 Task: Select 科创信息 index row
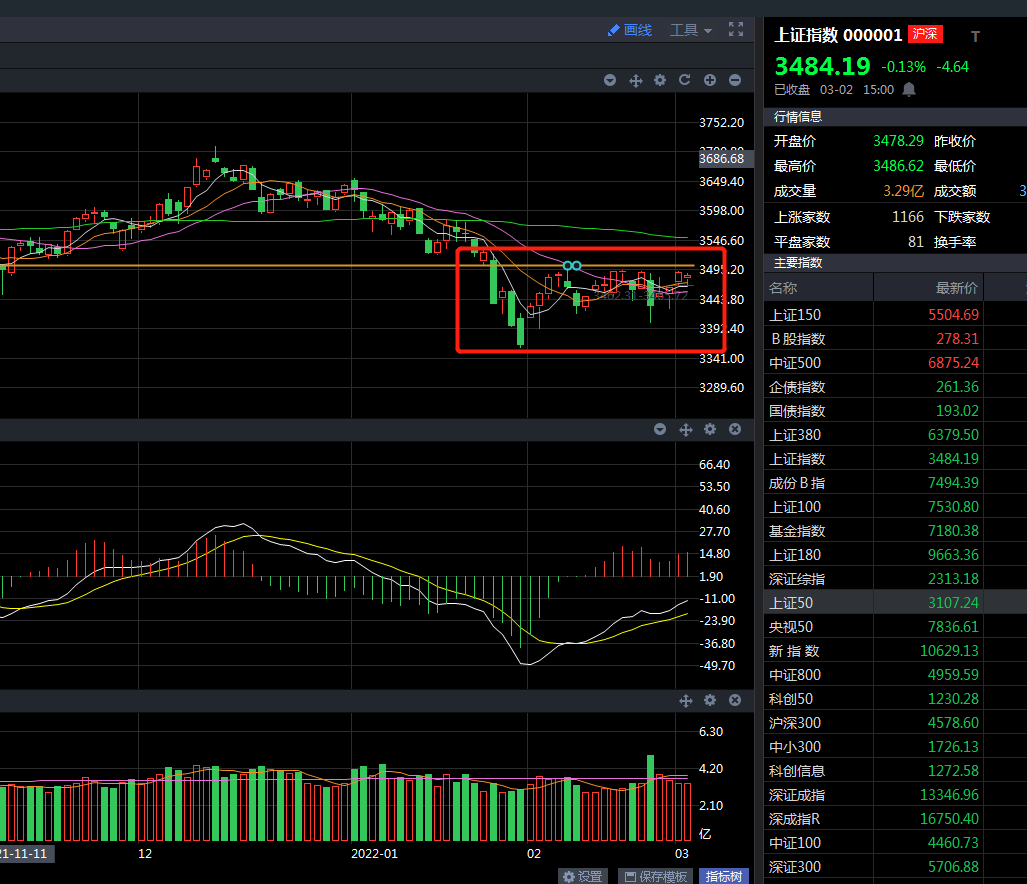pos(895,771)
